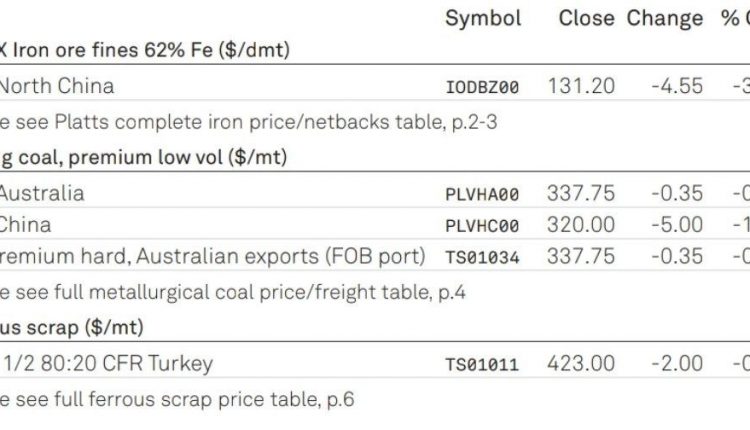
Task: Click the -5.00 change value
Action: [x=677, y=224]
